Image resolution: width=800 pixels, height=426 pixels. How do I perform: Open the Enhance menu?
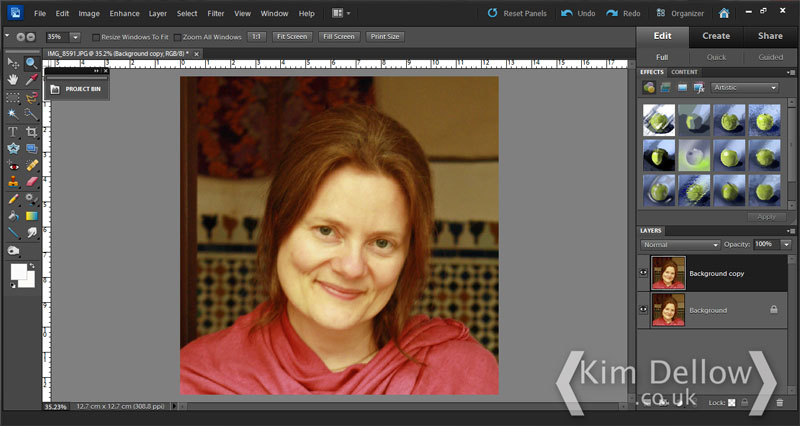124,13
